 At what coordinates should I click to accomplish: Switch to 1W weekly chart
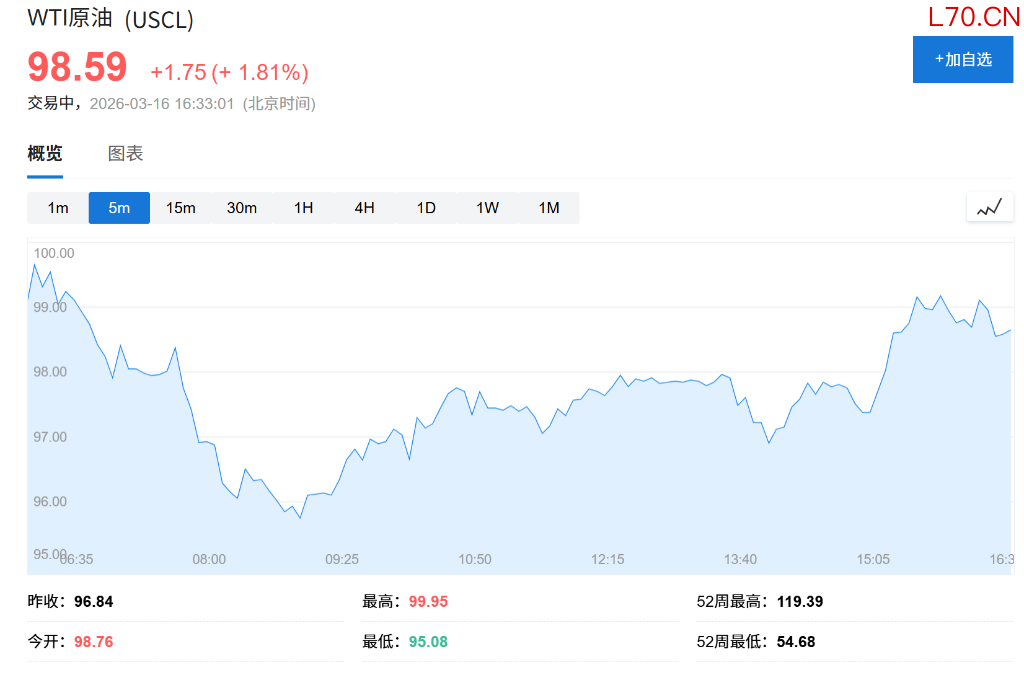tap(487, 208)
